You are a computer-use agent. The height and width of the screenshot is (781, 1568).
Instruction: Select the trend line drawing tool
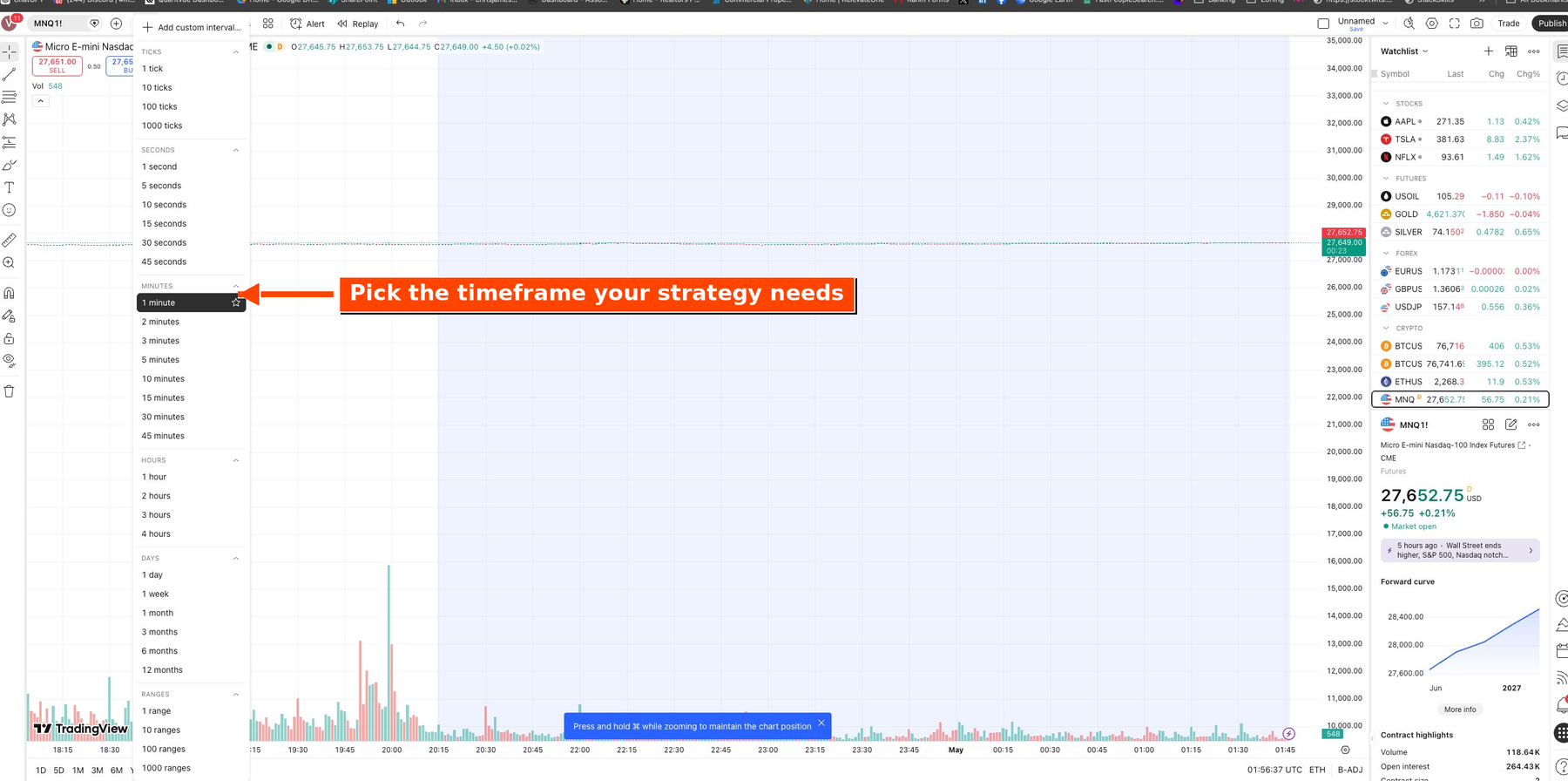pyautogui.click(x=10, y=75)
